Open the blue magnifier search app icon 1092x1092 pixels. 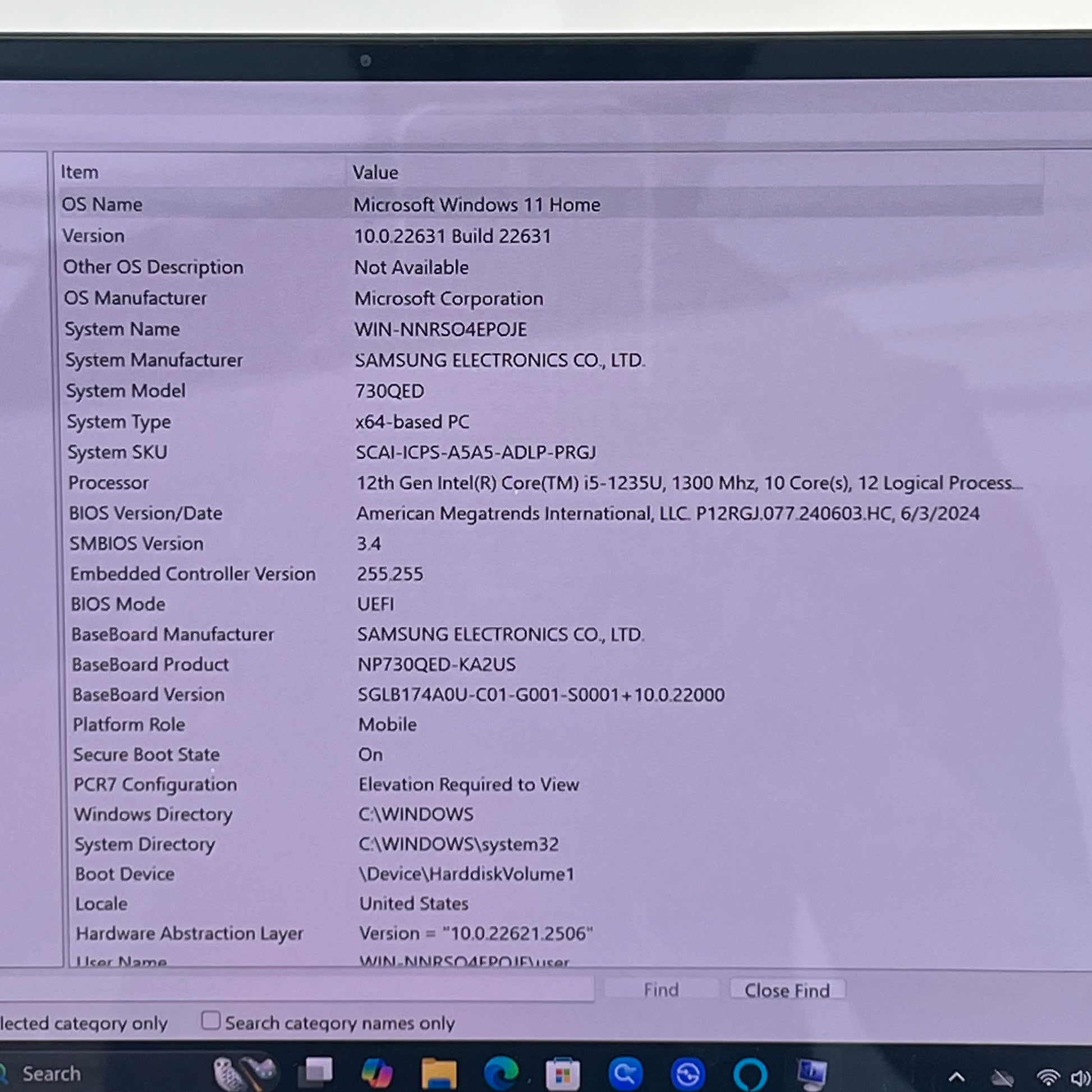[x=625, y=1073]
